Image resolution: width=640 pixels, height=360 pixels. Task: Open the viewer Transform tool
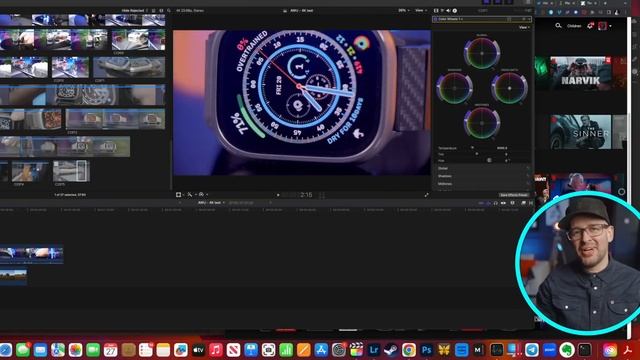179,195
